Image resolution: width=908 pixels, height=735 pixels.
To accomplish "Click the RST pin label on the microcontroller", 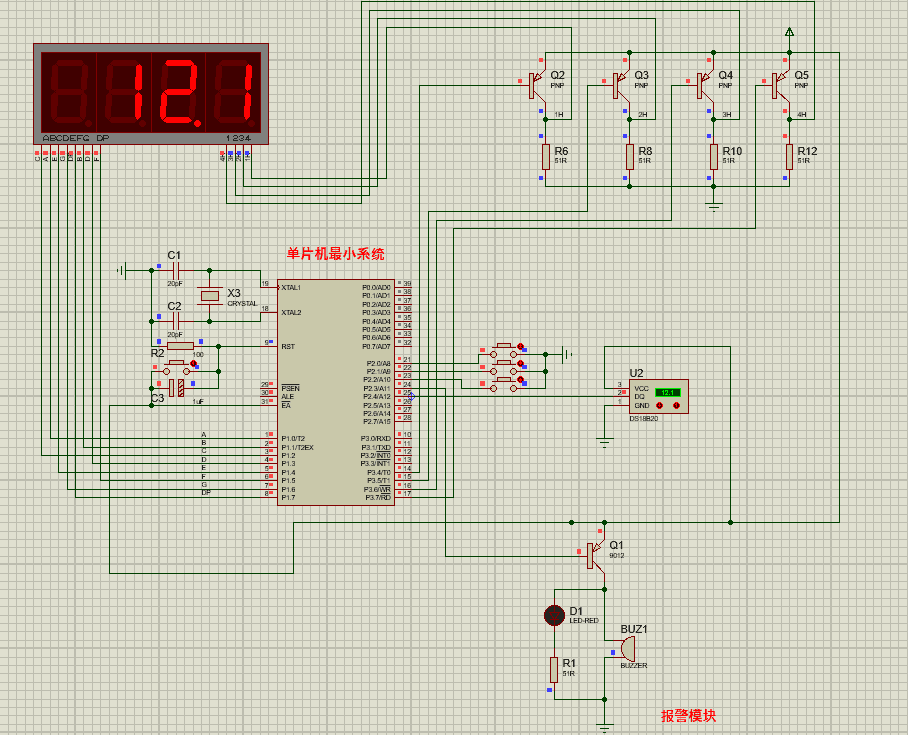I will (x=288, y=346).
